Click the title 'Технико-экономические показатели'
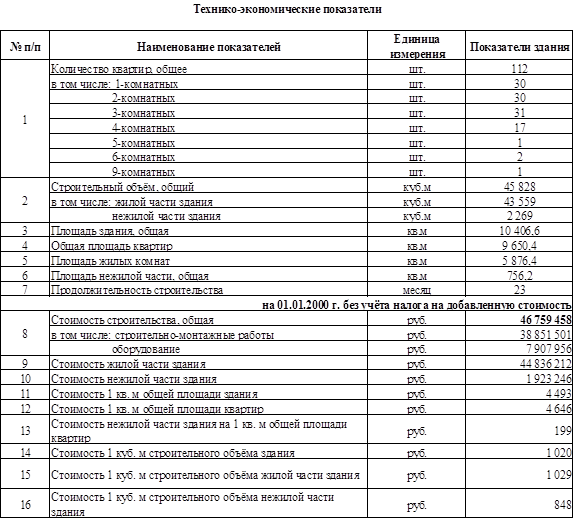The height and width of the screenshot is (519, 574). point(287,9)
